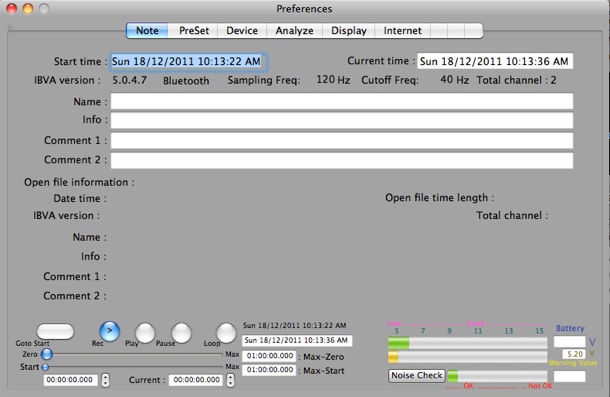Screen dimensions: 610x397
Task: Switch to the Note tab
Action: [147, 31]
